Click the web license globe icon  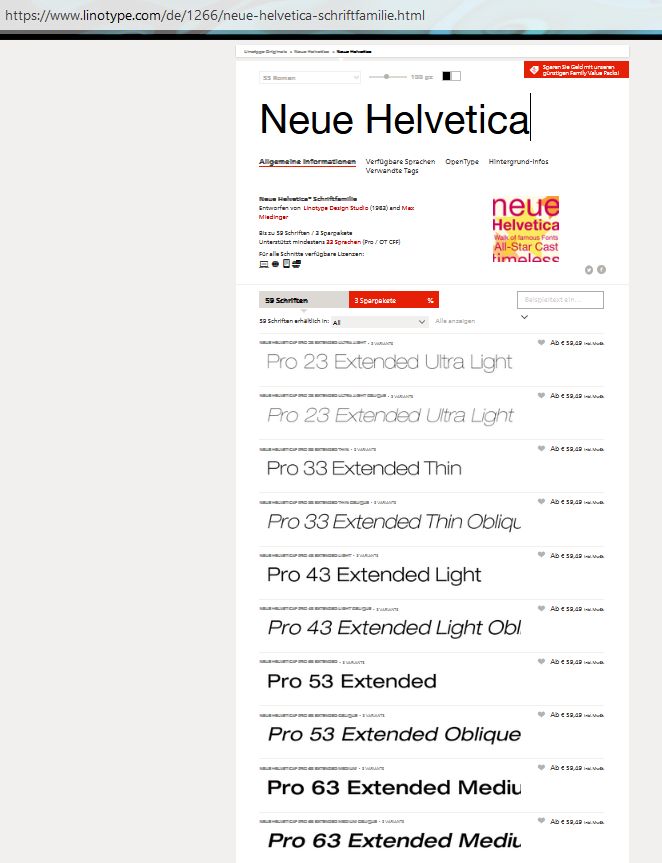click(x=275, y=264)
